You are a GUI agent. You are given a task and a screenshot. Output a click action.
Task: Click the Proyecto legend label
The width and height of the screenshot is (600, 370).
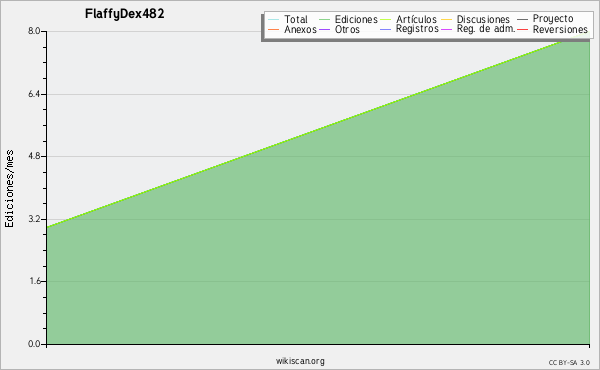(553, 19)
